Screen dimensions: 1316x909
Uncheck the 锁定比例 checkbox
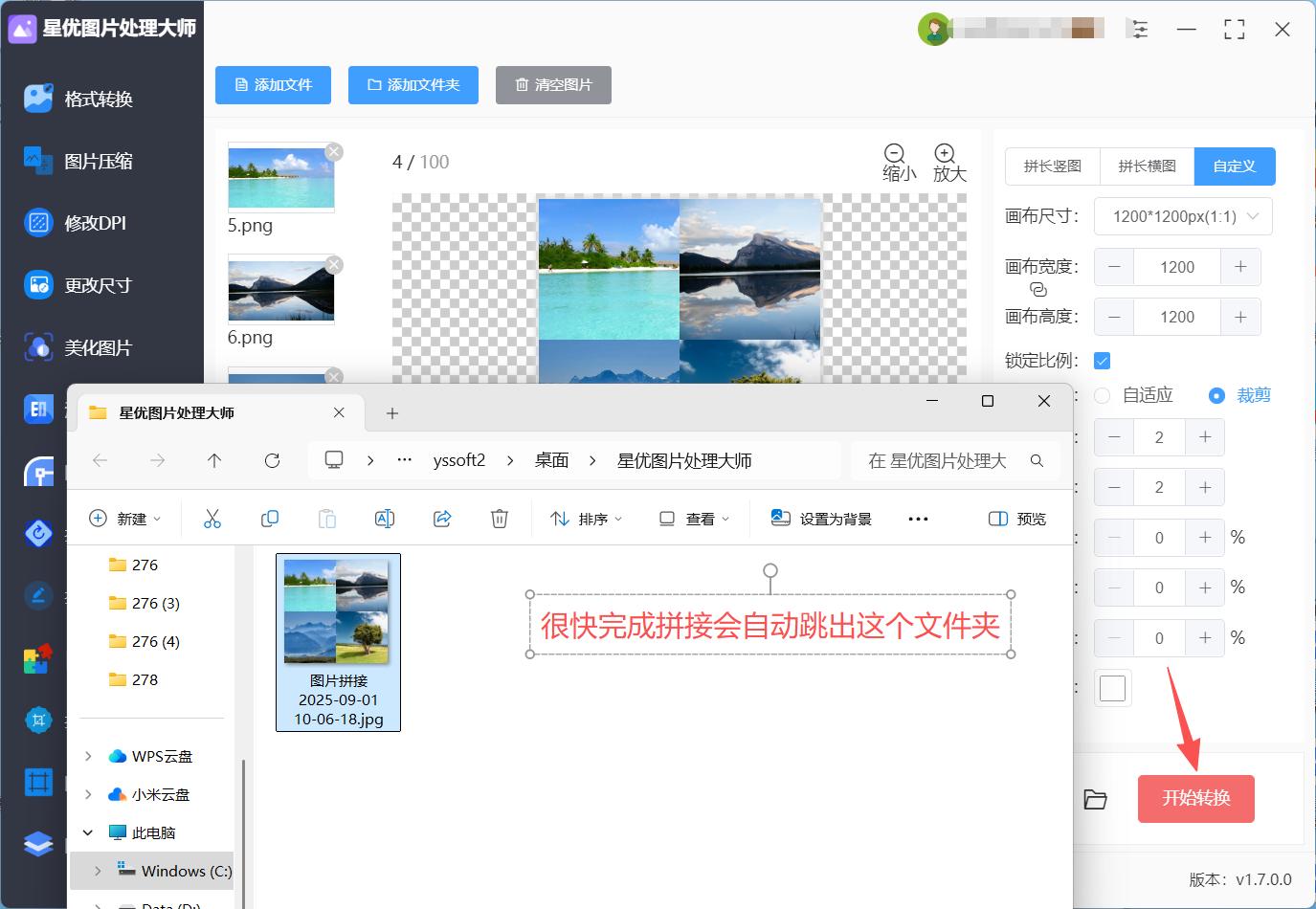pyautogui.click(x=1102, y=360)
